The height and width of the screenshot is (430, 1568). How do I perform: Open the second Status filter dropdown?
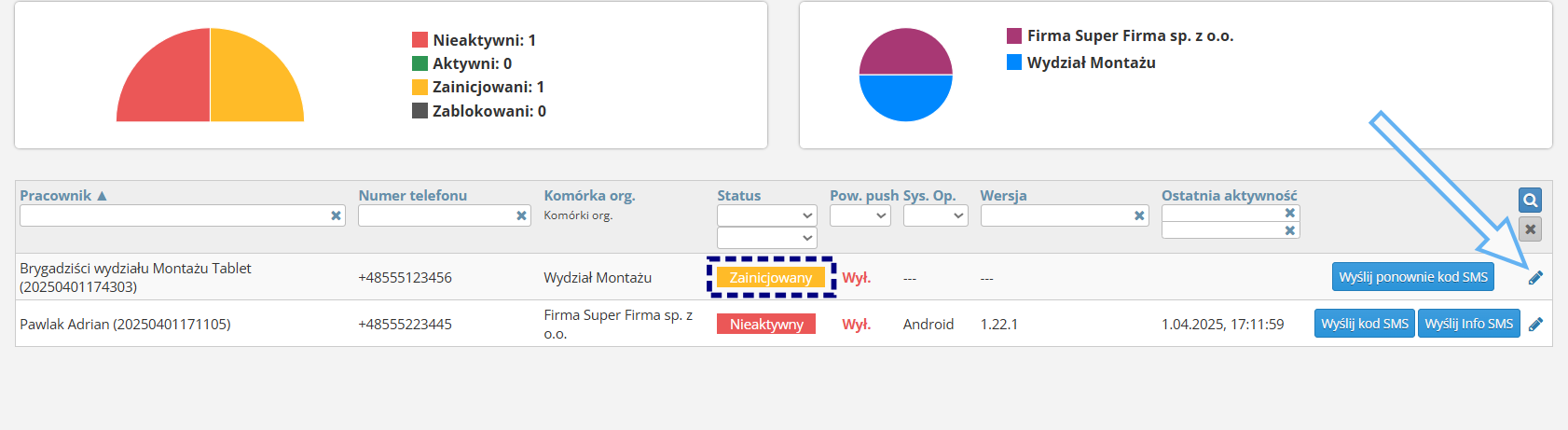pyautogui.click(x=766, y=238)
